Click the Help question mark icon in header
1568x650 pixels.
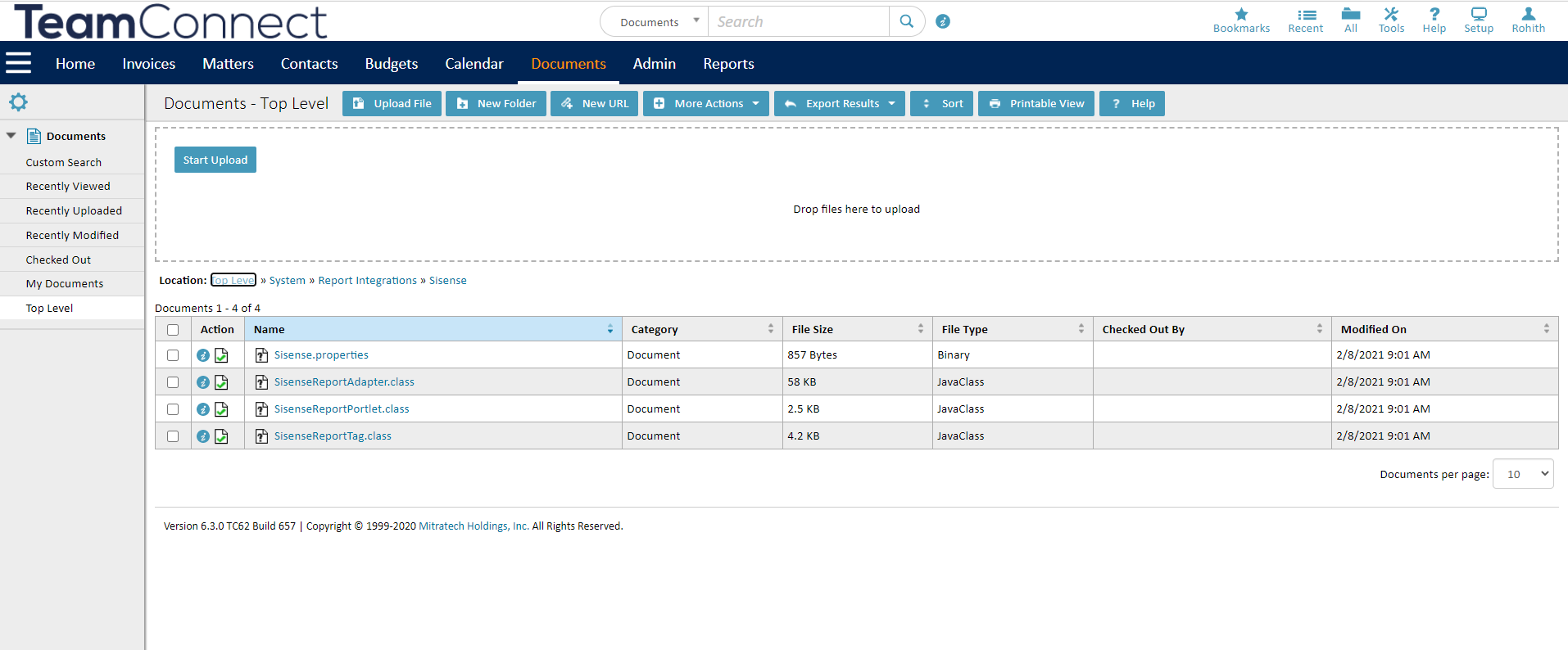pyautogui.click(x=1434, y=14)
